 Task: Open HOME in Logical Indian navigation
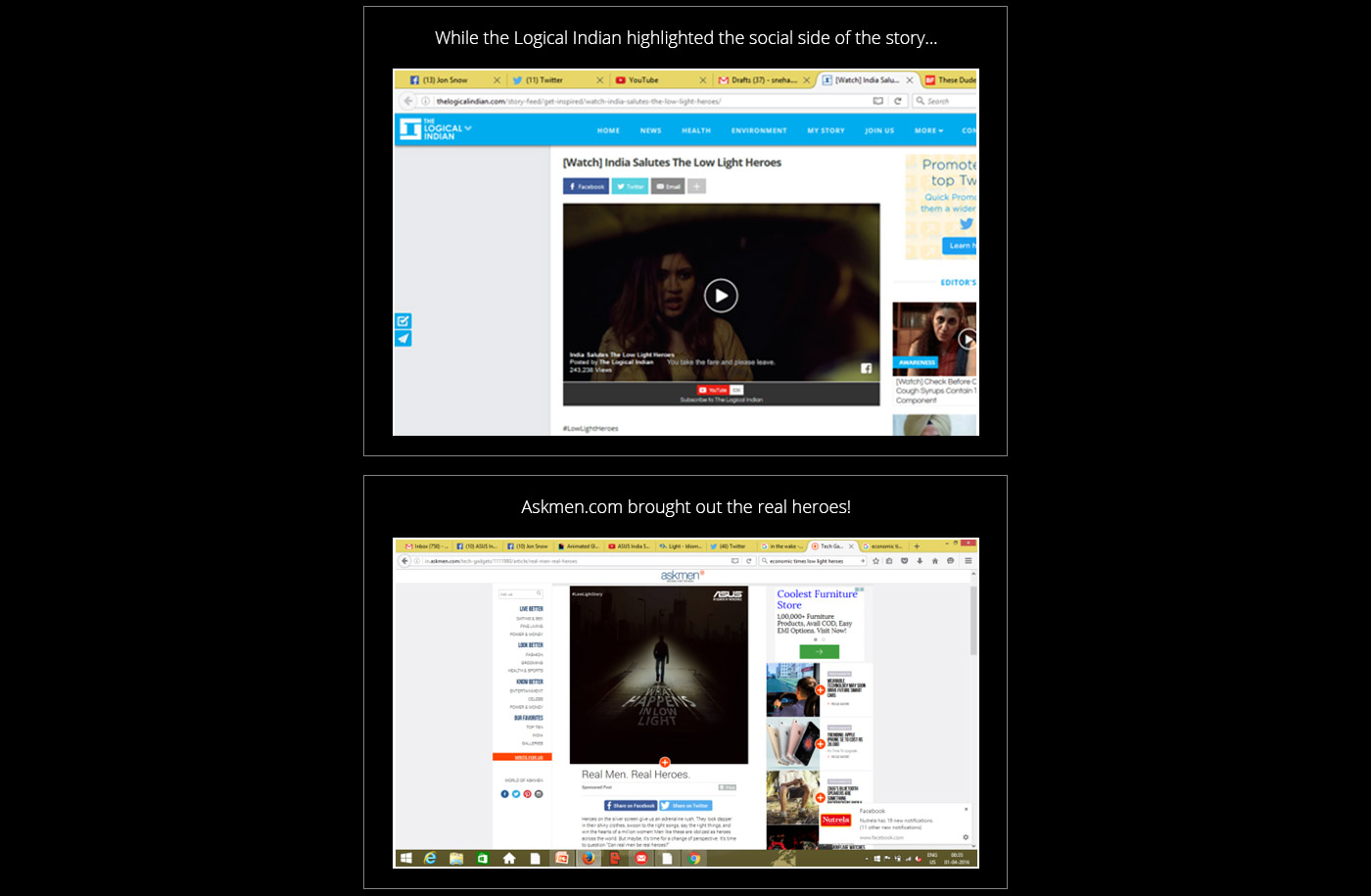pos(608,130)
